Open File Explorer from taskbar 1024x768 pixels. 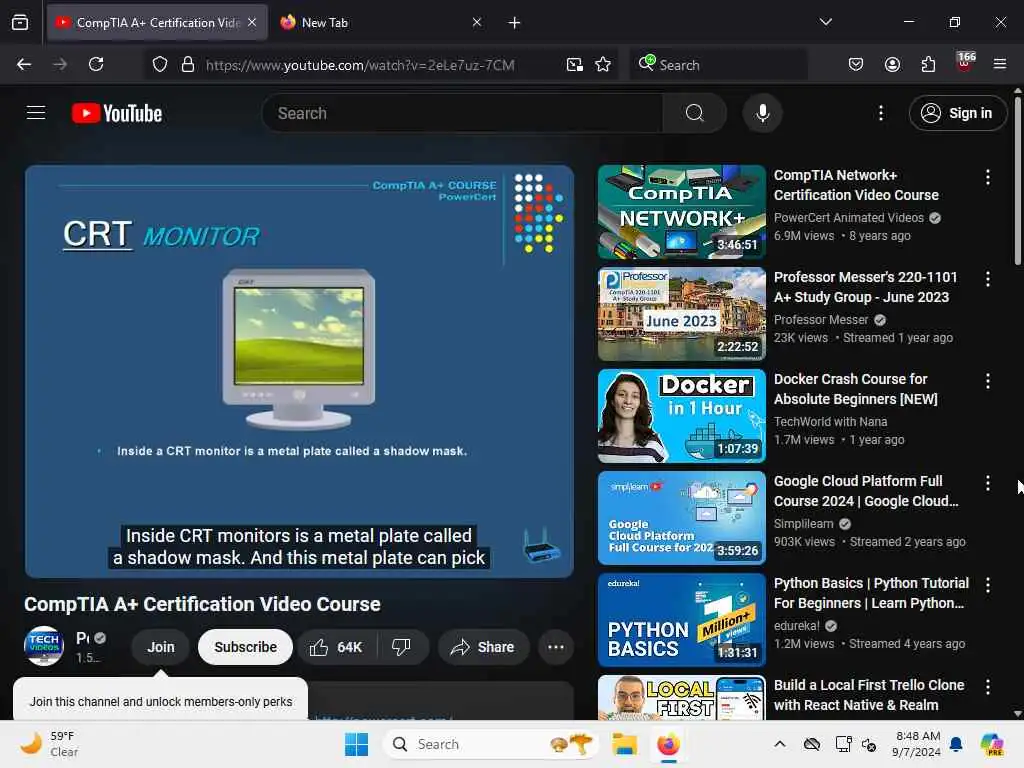624,744
